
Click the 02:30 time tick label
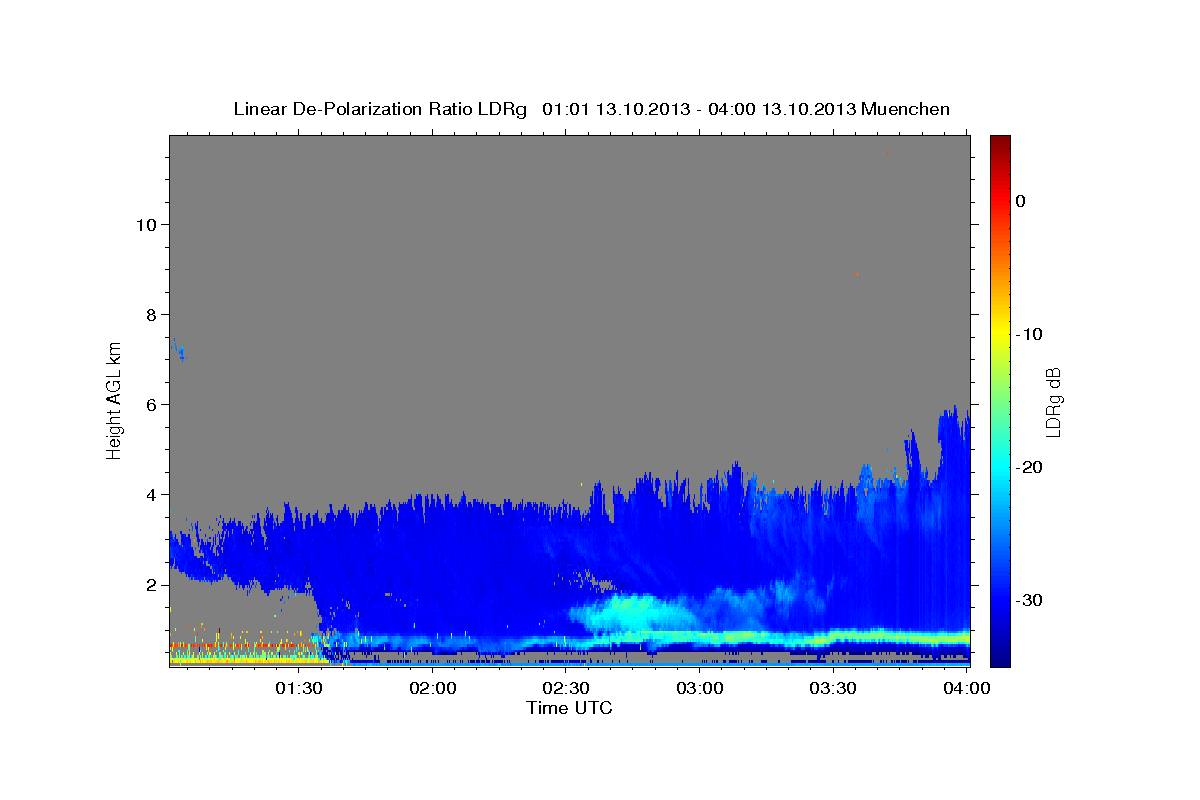[566, 688]
